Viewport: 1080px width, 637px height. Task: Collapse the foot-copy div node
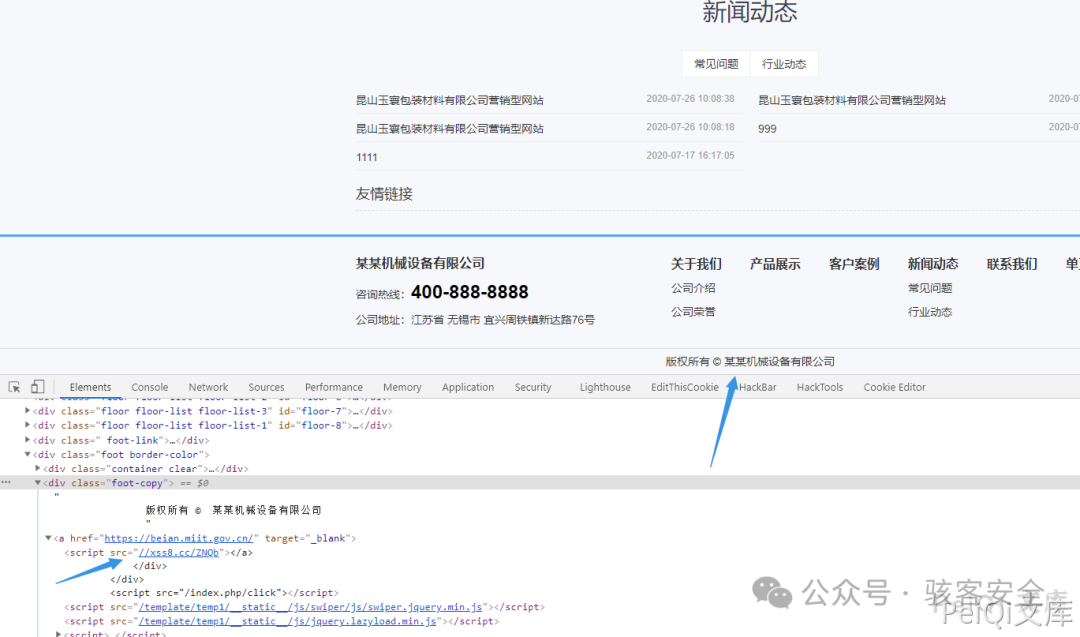(x=38, y=483)
